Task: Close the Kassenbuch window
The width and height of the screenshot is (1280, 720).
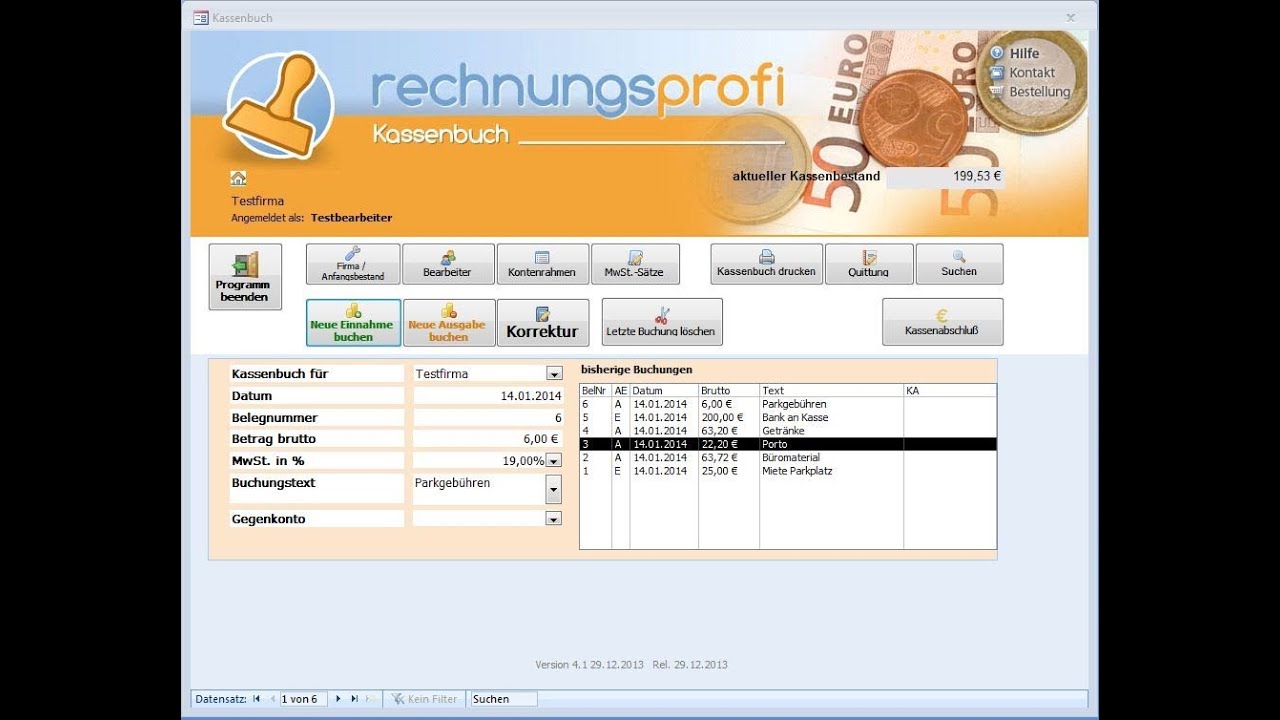Action: pos(1070,17)
